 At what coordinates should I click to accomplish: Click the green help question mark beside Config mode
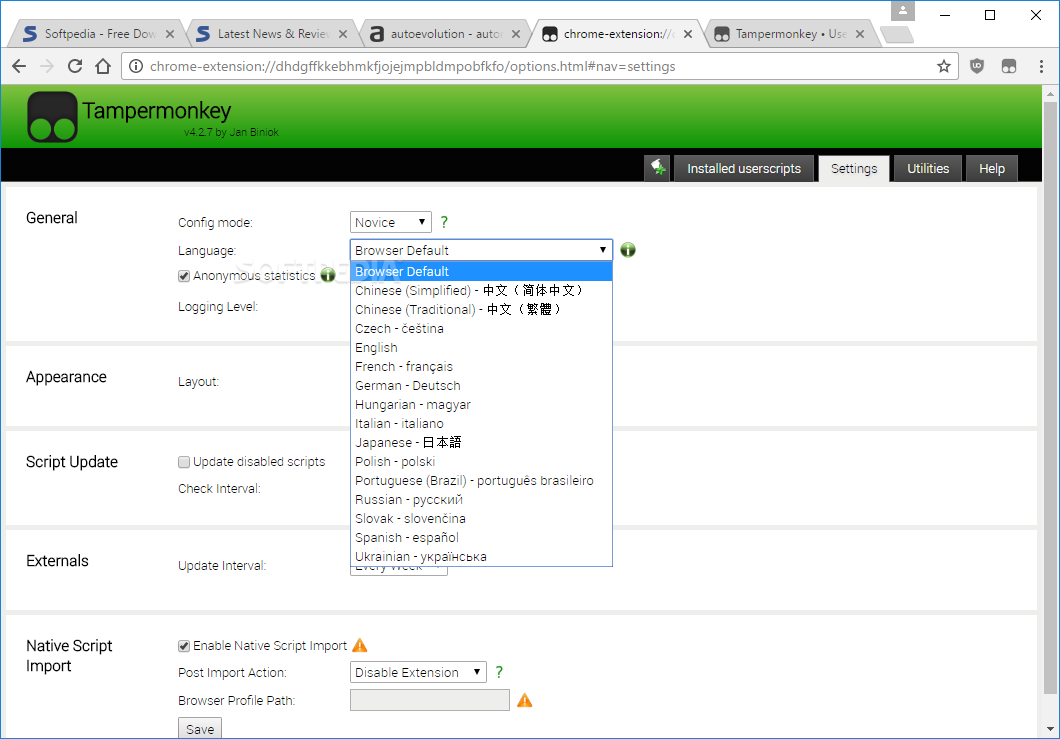444,222
